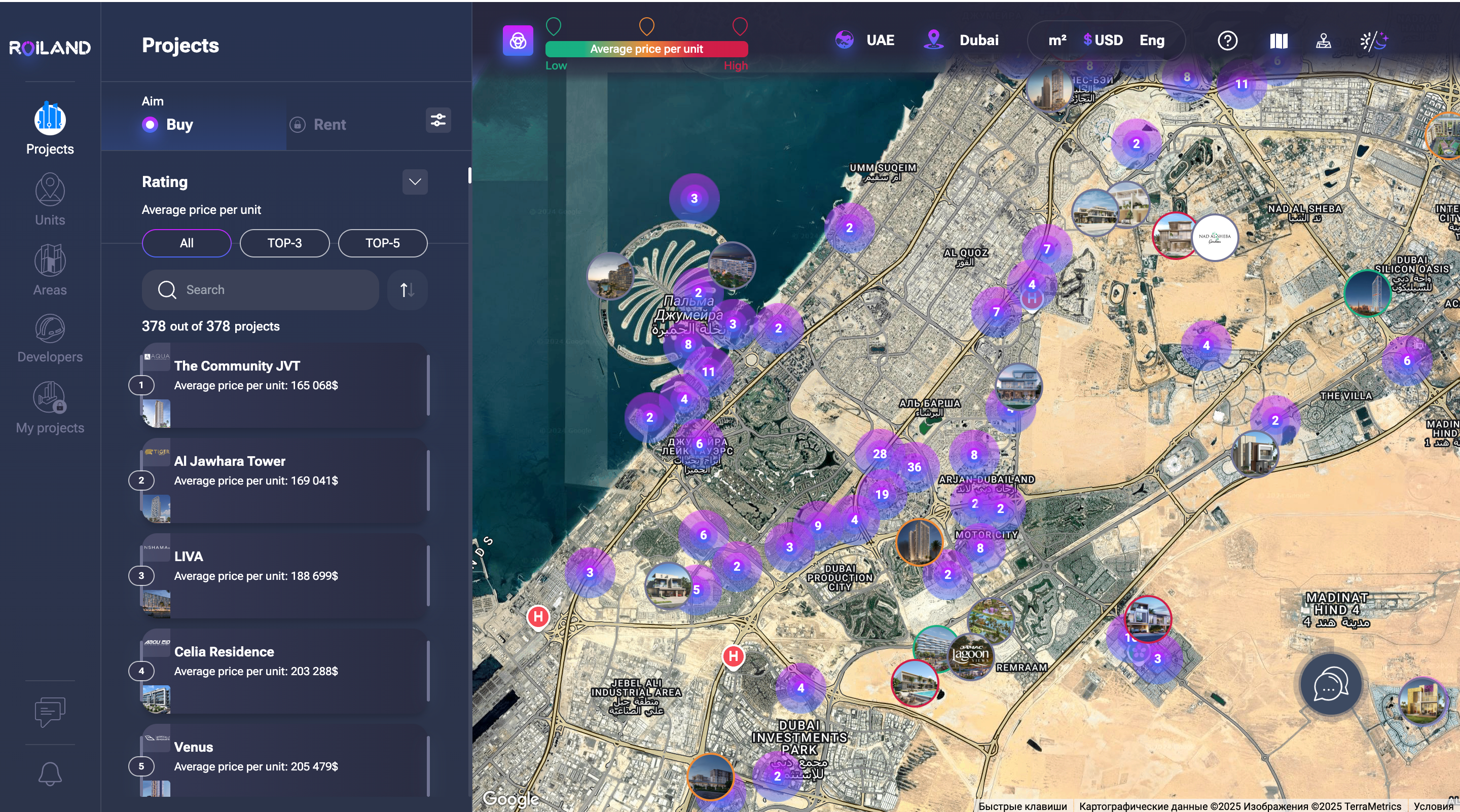Click the Google logo on map

510,798
